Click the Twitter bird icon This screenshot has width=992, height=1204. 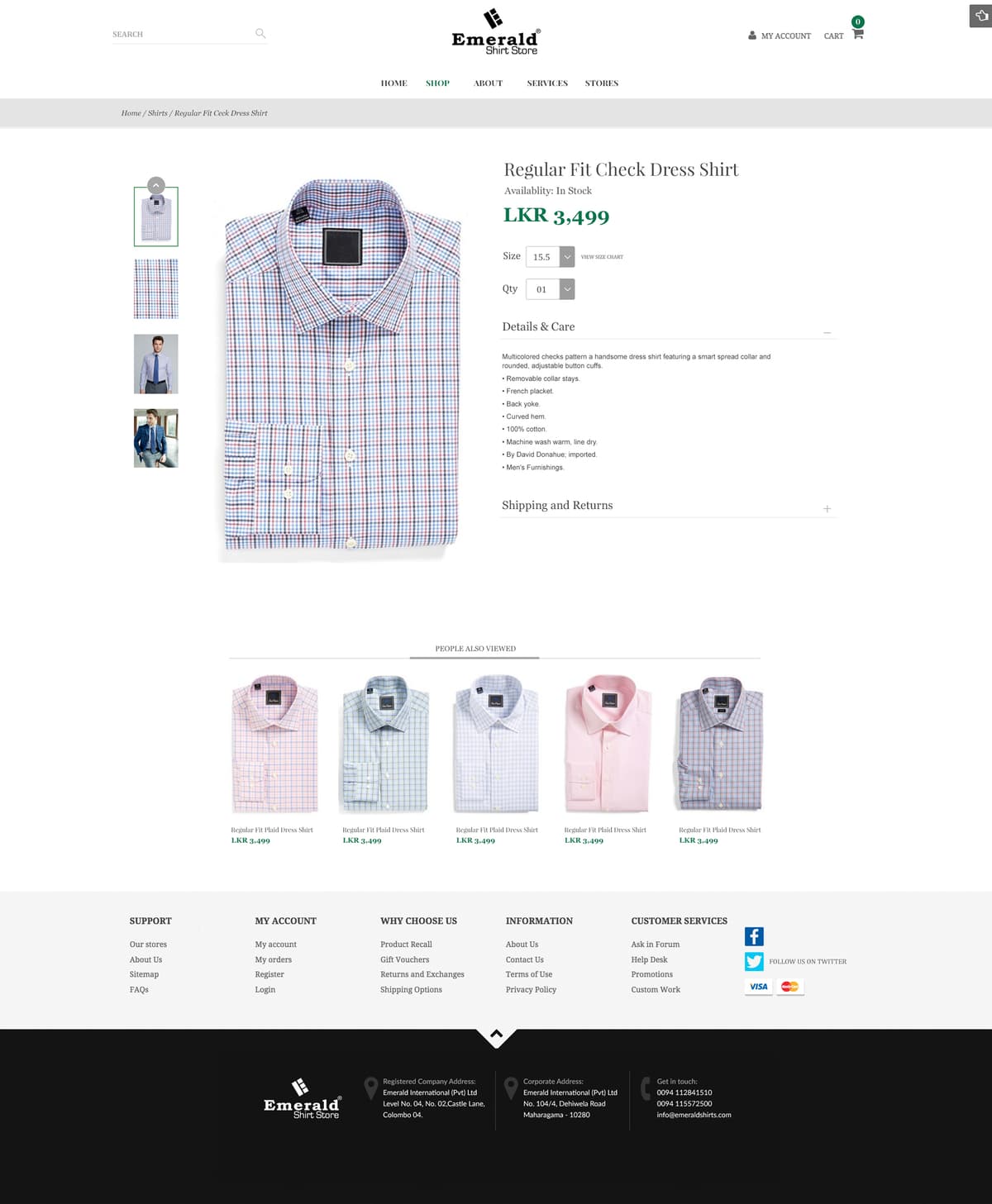point(754,961)
